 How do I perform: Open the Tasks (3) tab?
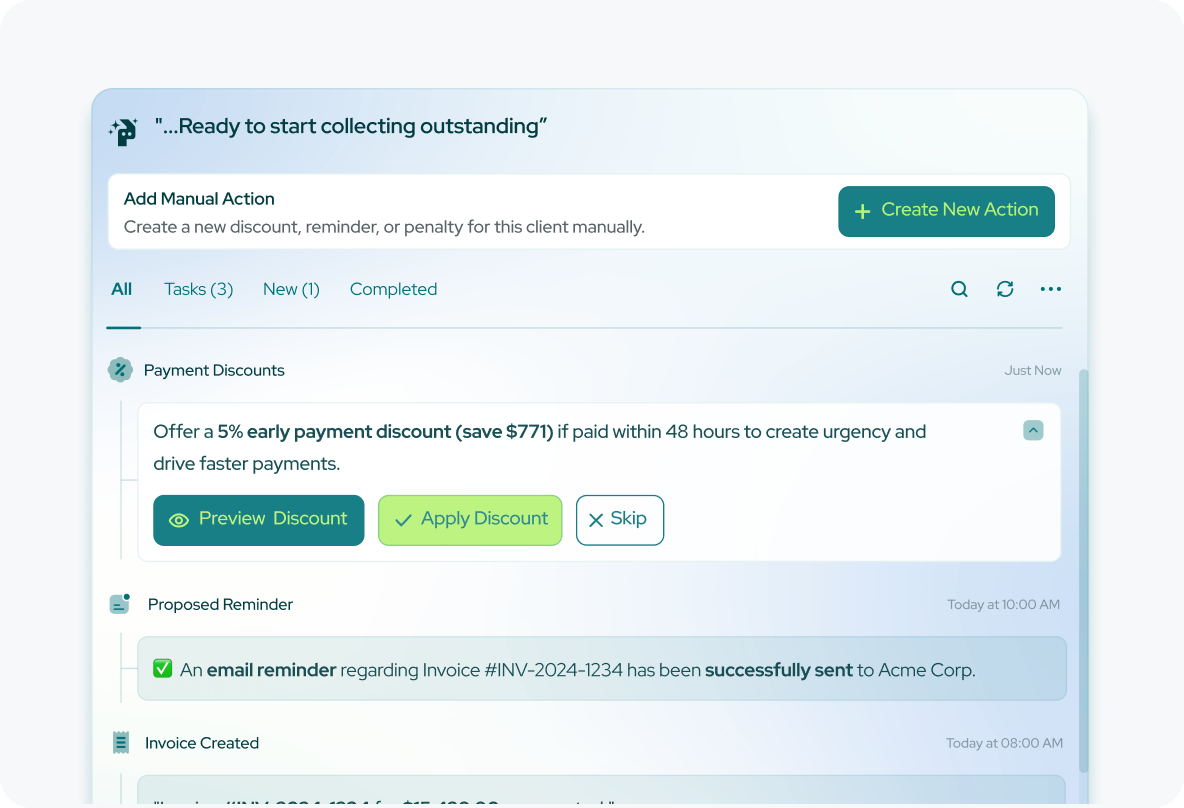click(x=198, y=289)
